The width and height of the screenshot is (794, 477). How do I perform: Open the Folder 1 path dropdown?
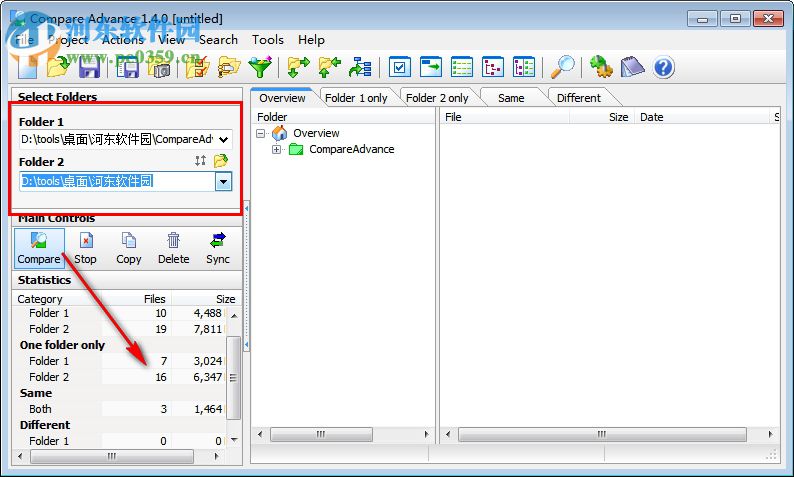(x=223, y=139)
